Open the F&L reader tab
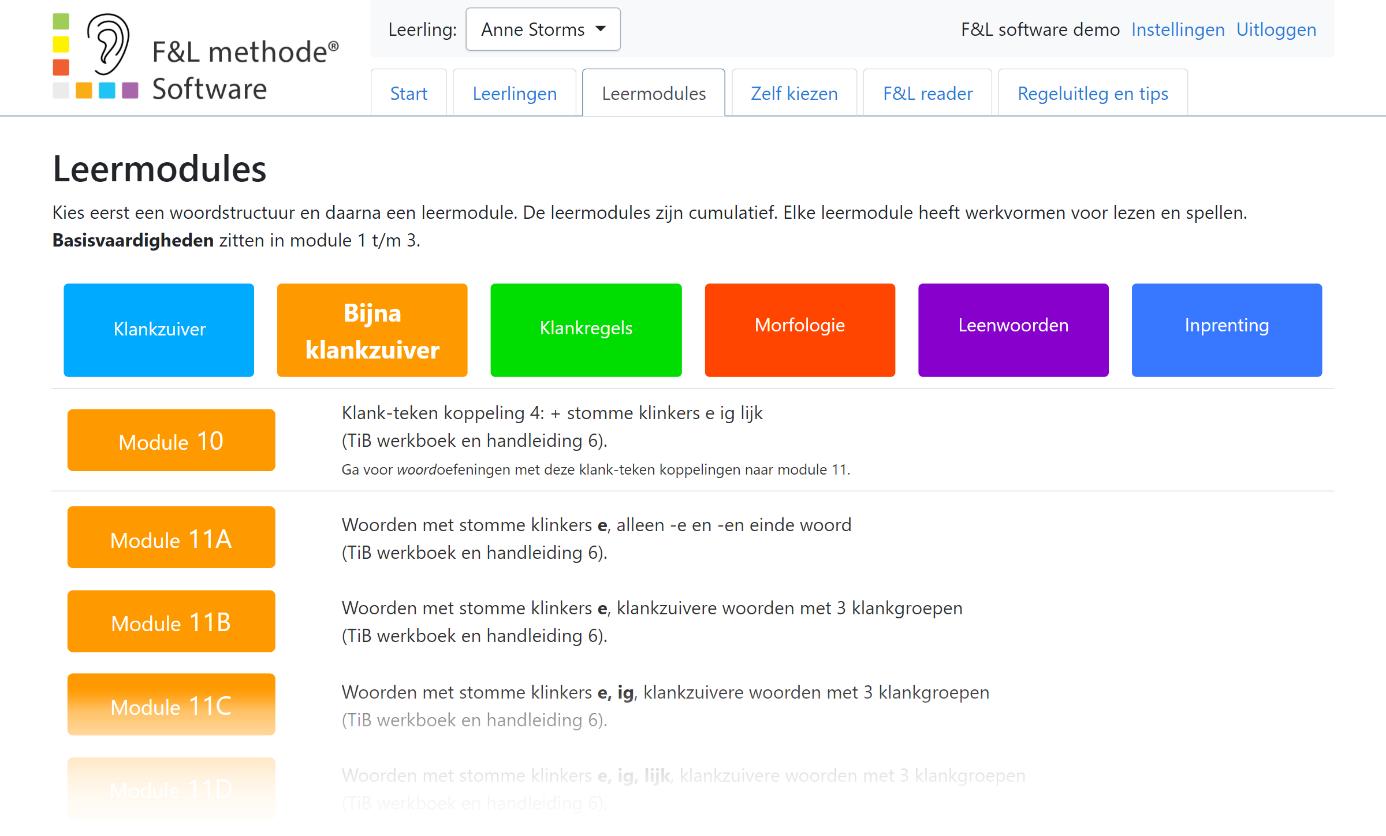Image resolution: width=1386 pixels, height=836 pixels. pyautogui.click(x=927, y=94)
